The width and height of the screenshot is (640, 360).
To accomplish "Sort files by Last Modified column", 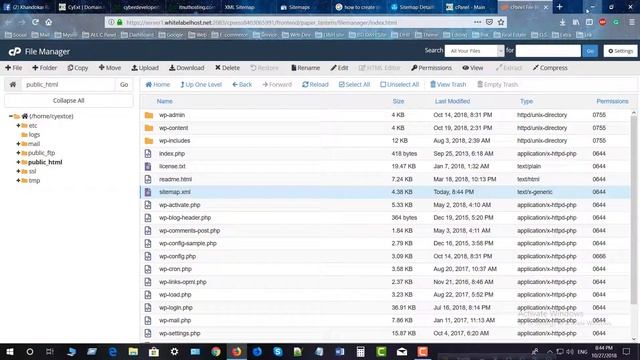I will (452, 101).
